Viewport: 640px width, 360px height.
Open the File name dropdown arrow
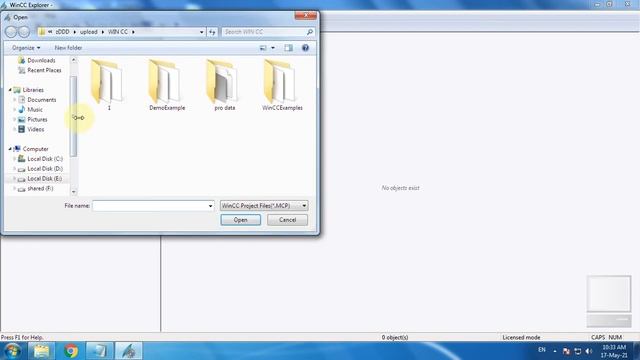(211, 206)
